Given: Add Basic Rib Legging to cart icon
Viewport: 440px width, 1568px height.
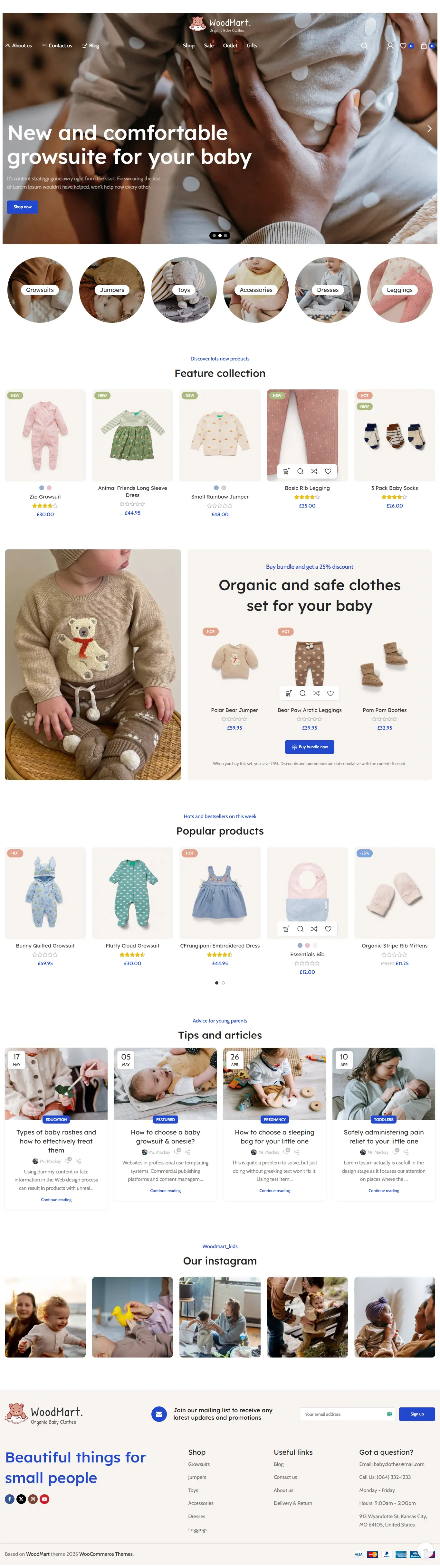Looking at the screenshot, I should point(286,471).
